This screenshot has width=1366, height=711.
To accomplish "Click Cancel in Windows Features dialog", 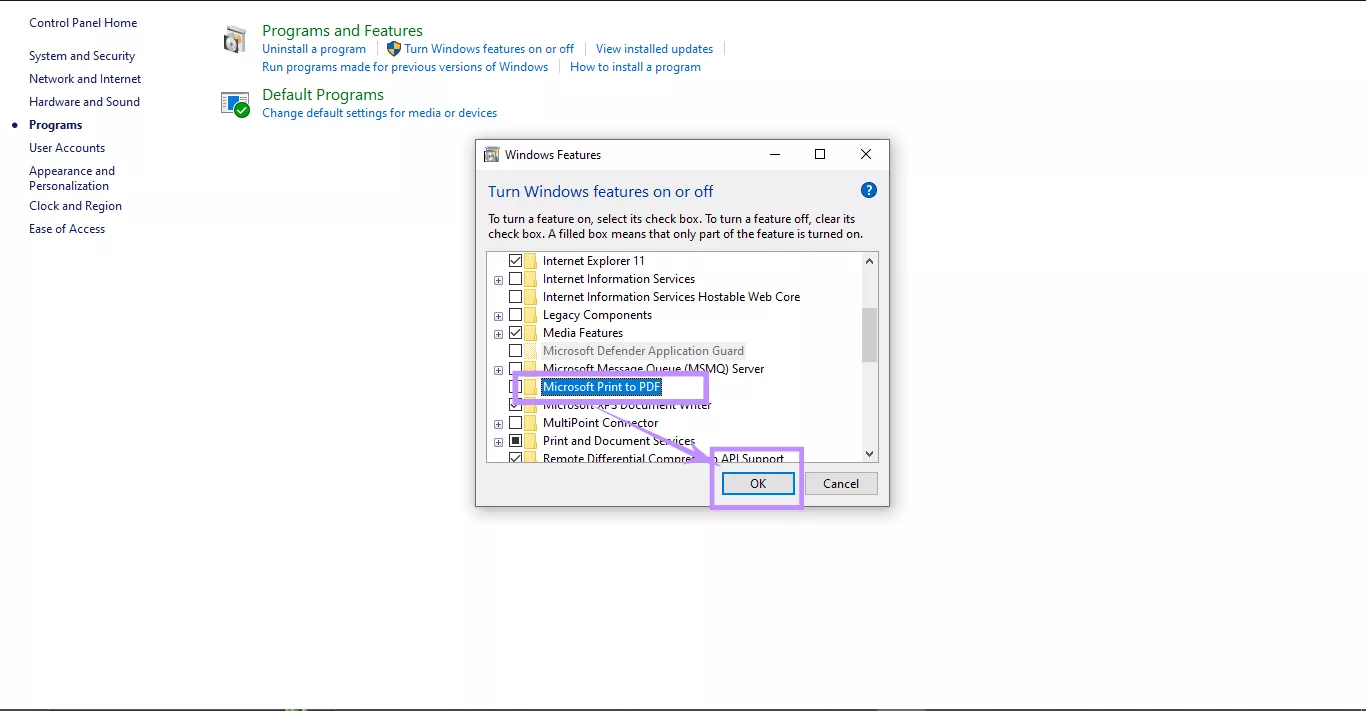I will click(841, 484).
